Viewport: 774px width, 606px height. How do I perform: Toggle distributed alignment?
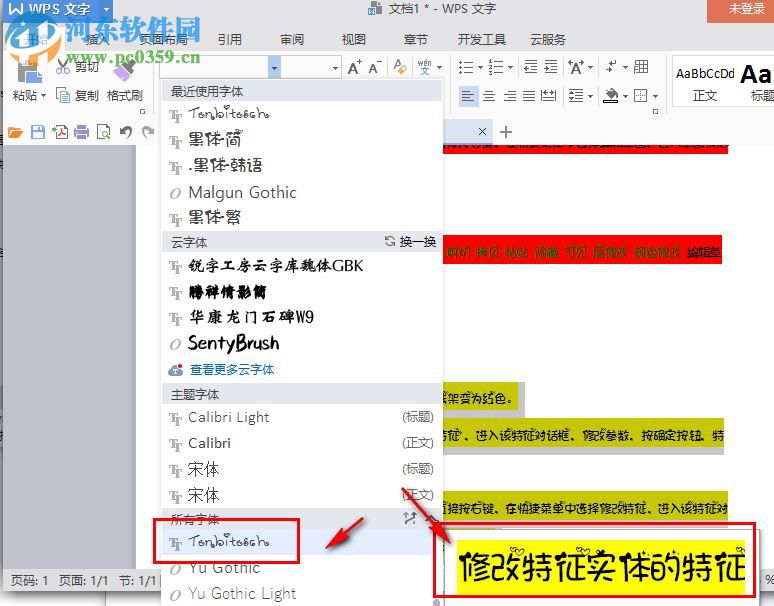point(548,95)
